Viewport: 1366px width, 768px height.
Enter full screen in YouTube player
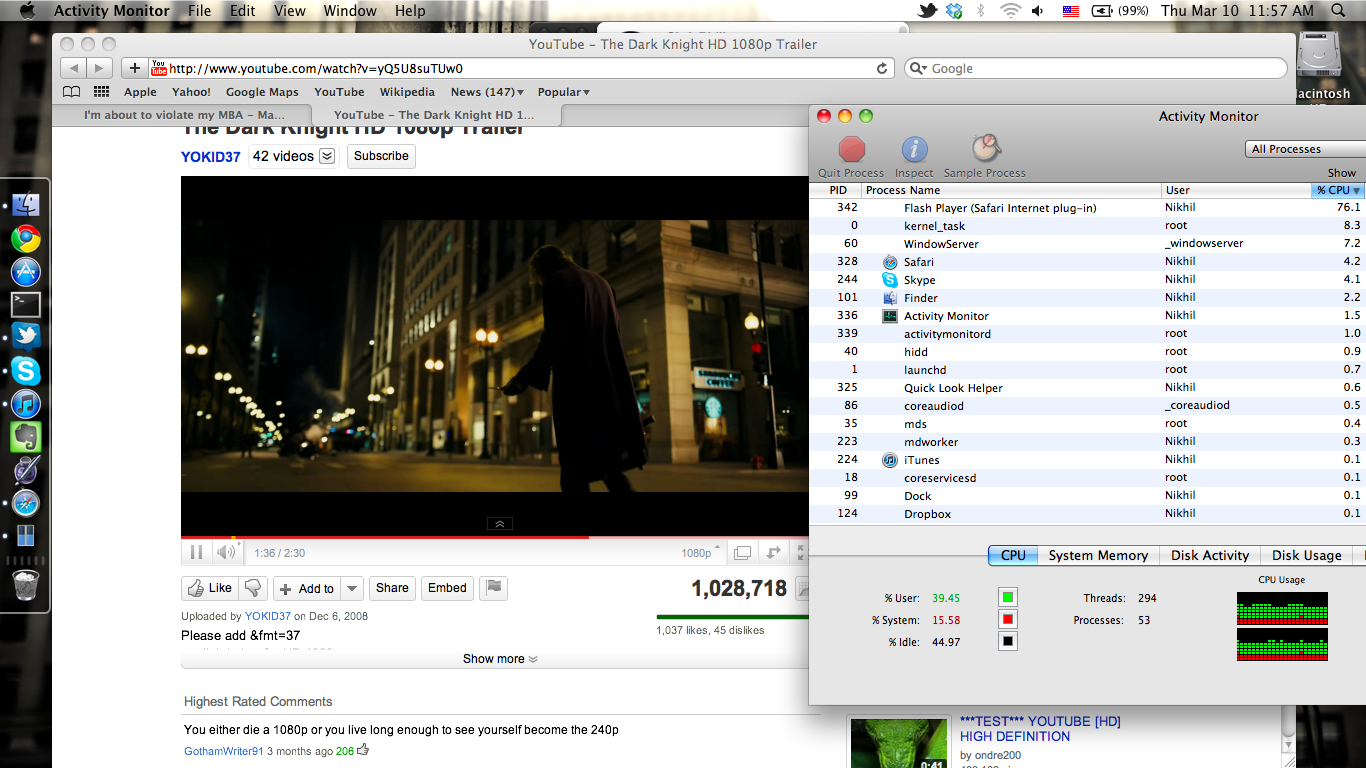800,552
